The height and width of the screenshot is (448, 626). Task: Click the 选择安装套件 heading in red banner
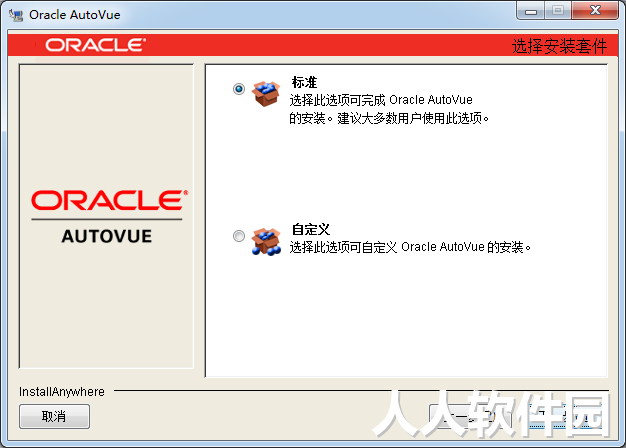[559, 46]
